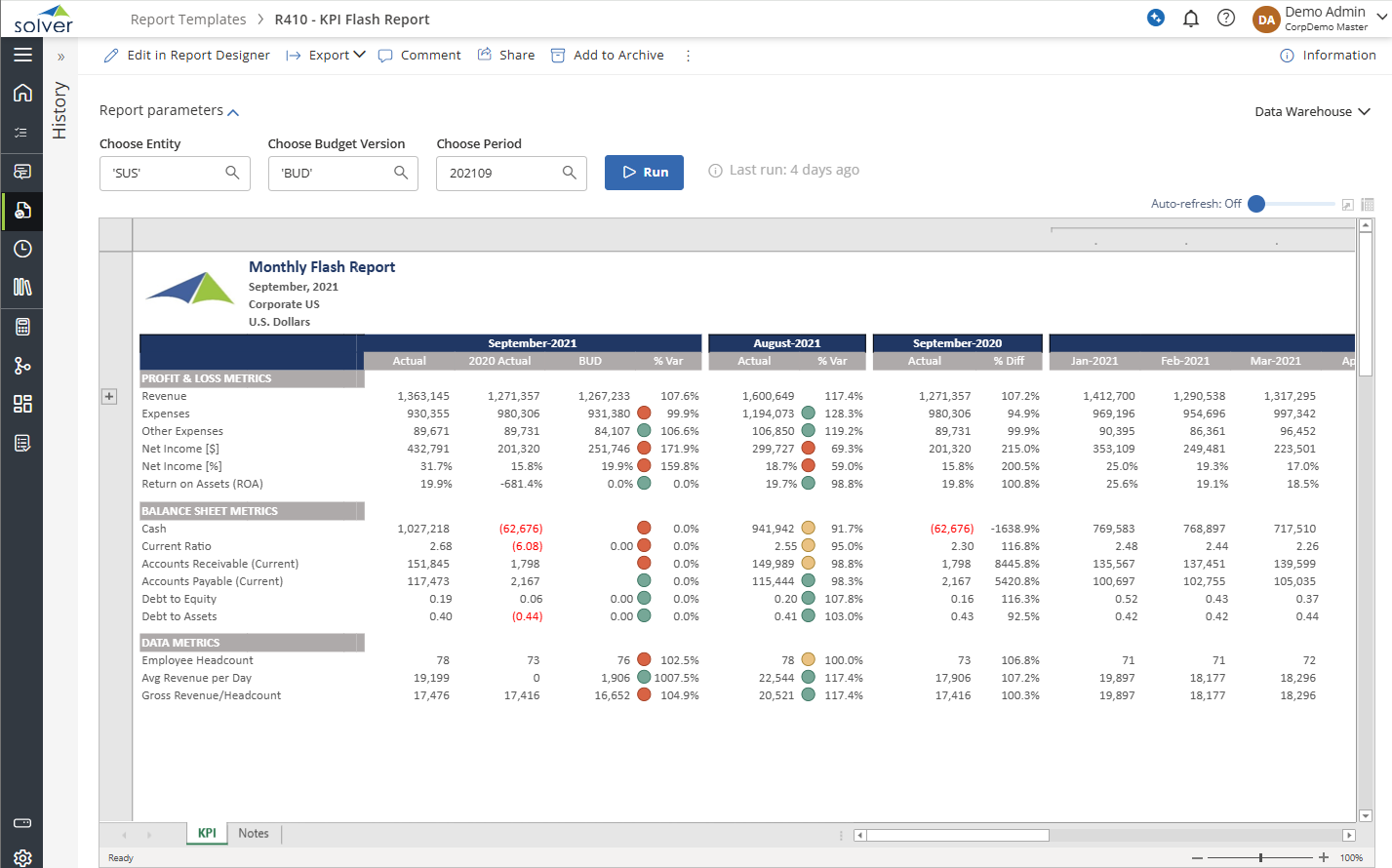This screenshot has height=868, width=1392.
Task: Click search icon in Choose Entity field
Action: tap(232, 173)
